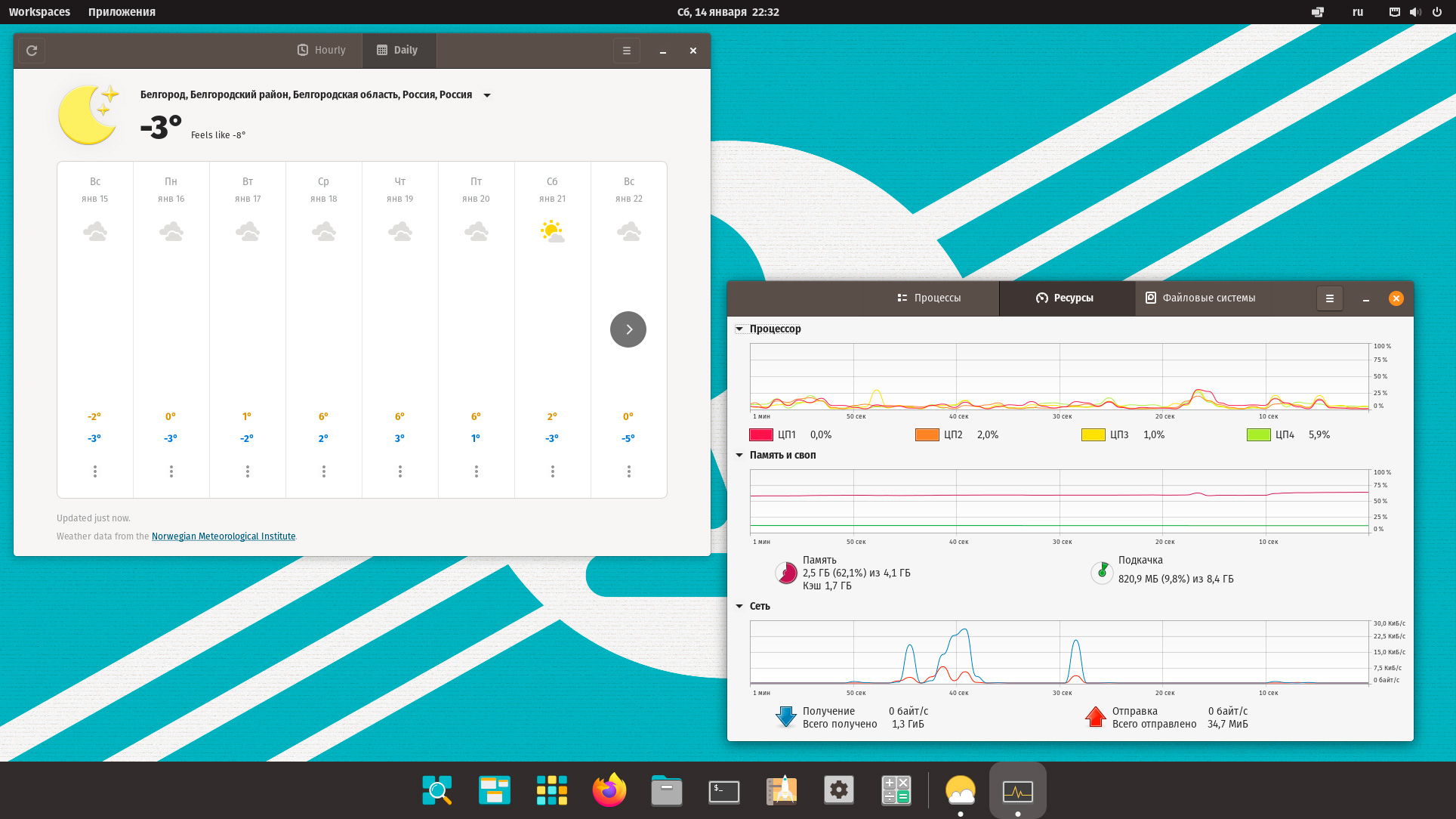This screenshot has height=819, width=1456.
Task: Expand details for Ср янв 18
Action: (324, 471)
